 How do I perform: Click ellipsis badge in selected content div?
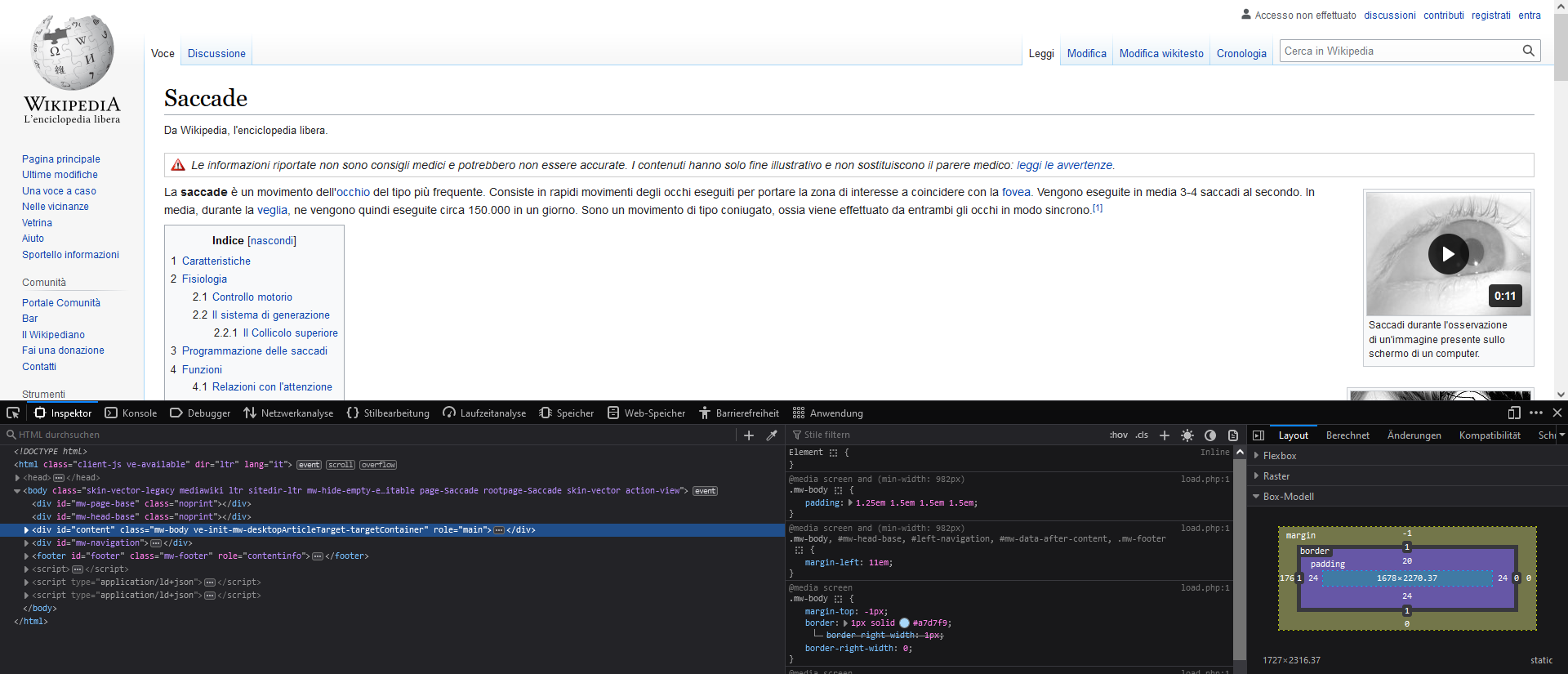point(499,530)
